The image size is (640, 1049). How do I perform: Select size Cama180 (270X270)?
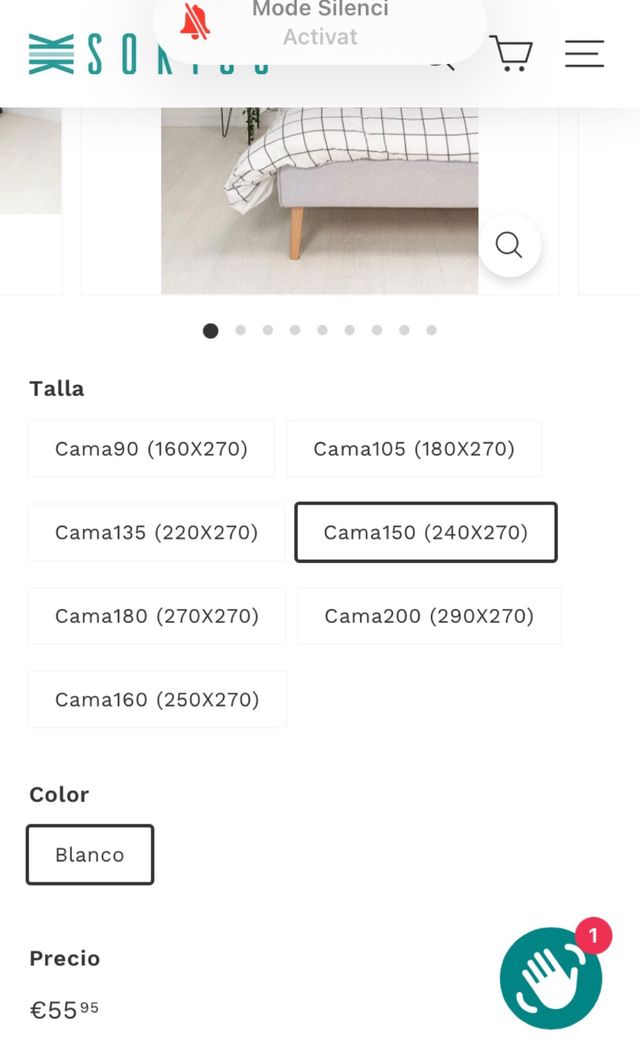tap(157, 616)
